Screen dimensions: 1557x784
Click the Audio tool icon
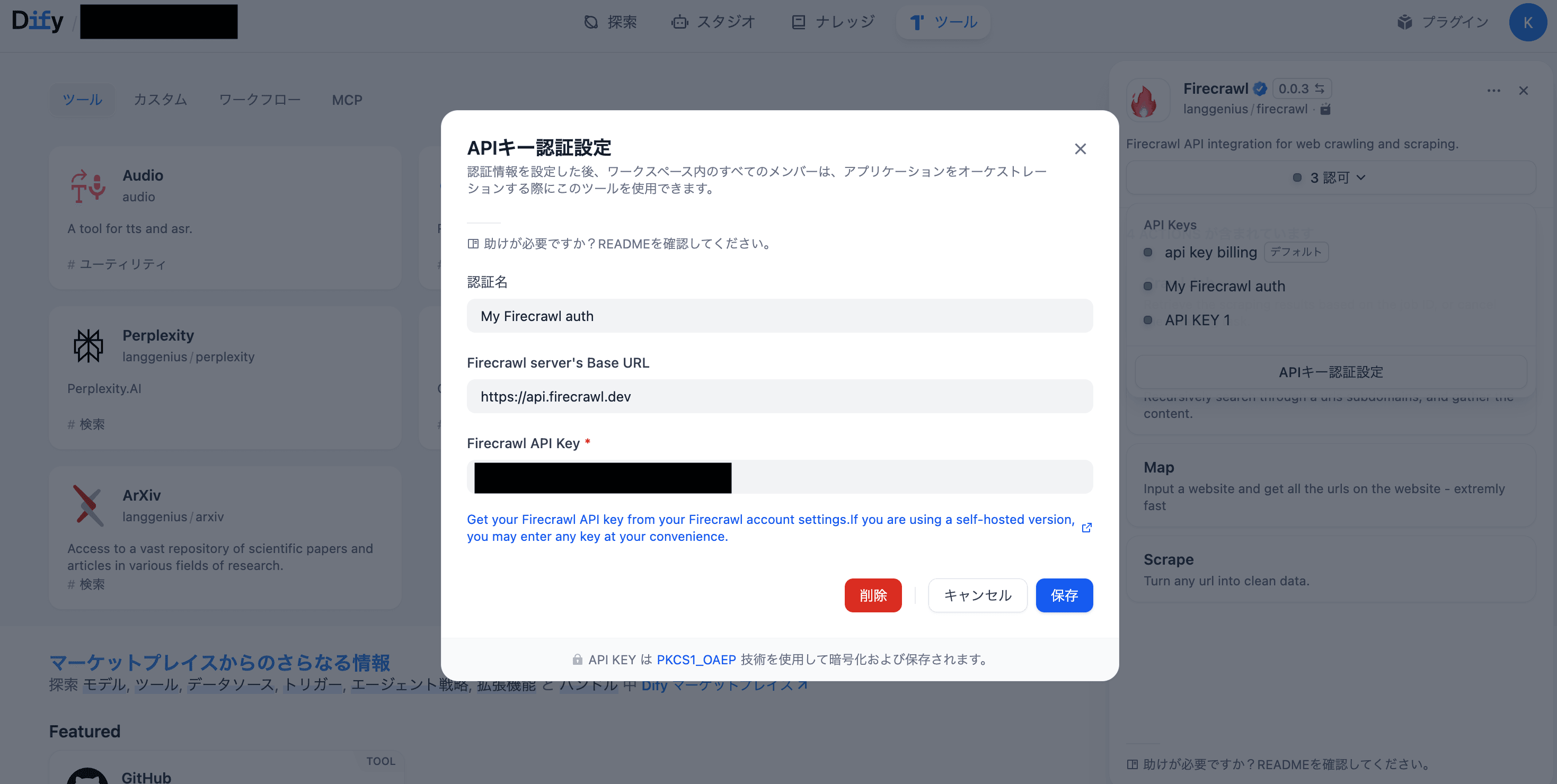point(89,185)
